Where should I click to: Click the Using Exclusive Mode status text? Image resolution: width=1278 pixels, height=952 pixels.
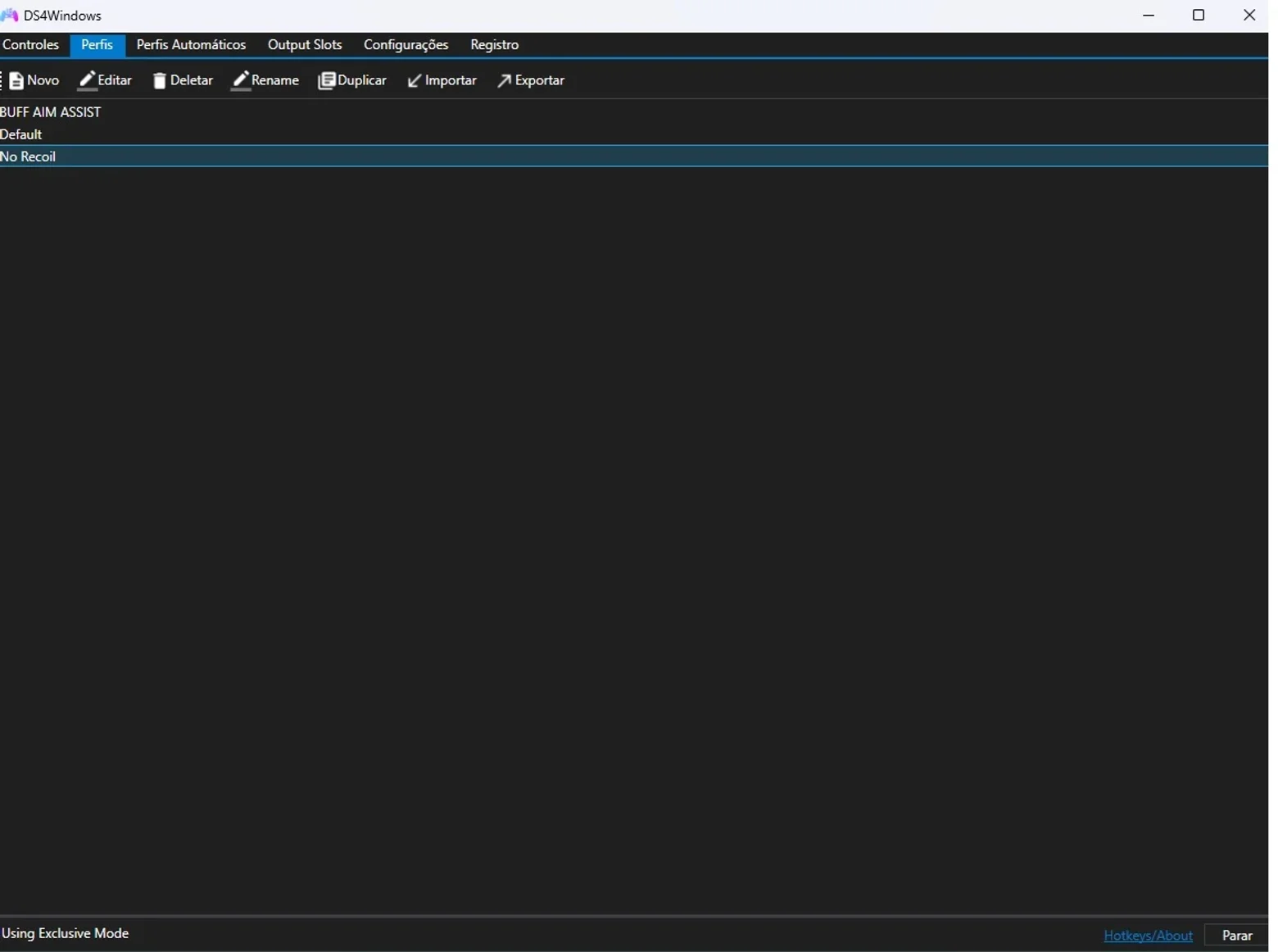(x=66, y=933)
